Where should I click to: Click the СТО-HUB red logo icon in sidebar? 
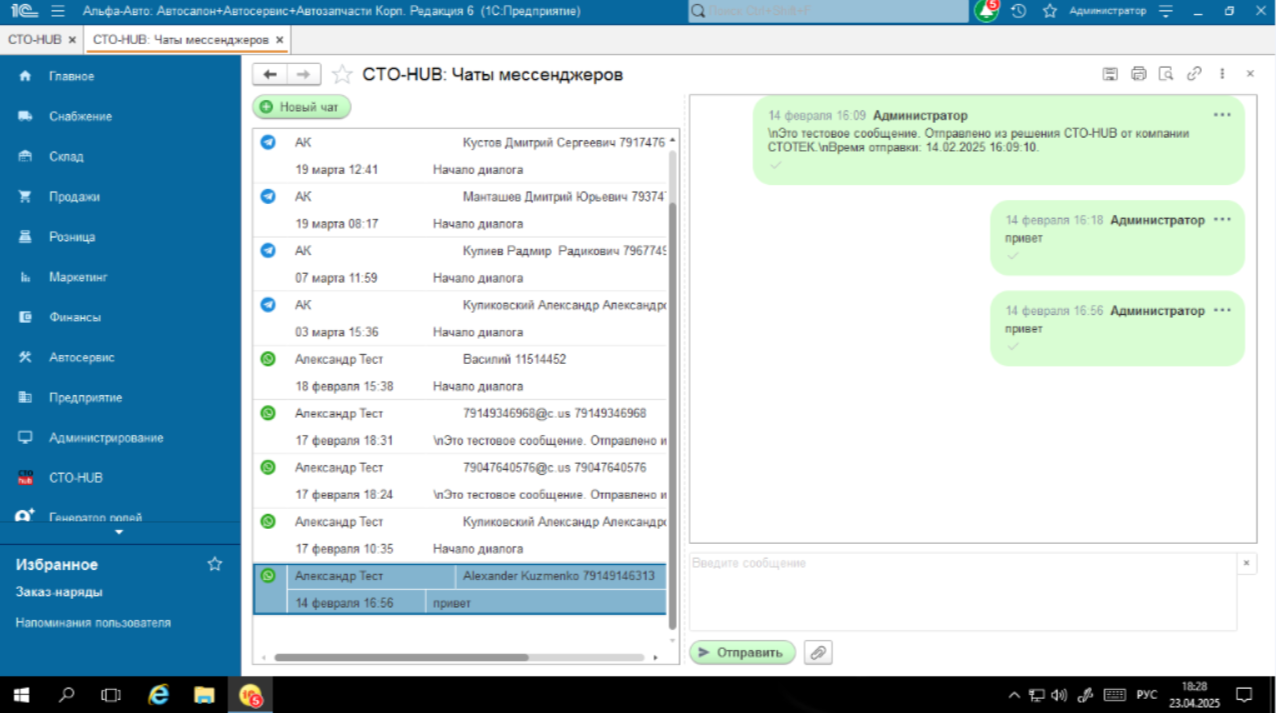click(x=26, y=478)
